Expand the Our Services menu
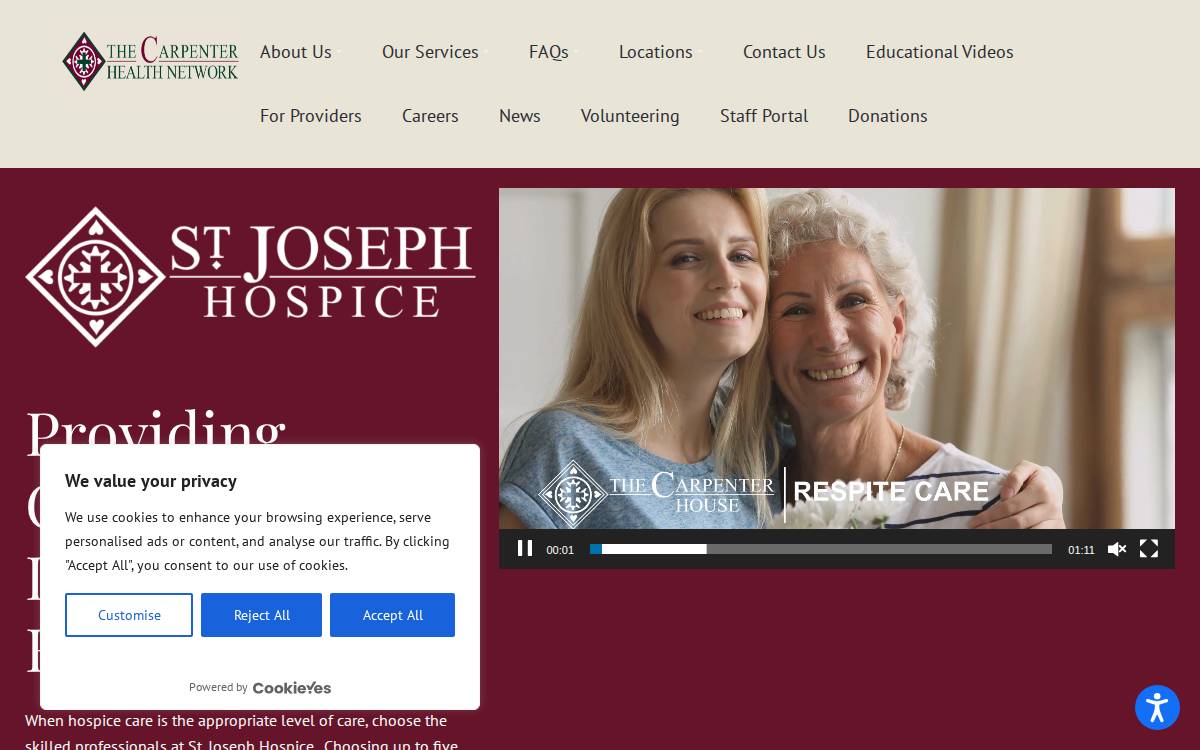The height and width of the screenshot is (750, 1200). tap(430, 52)
